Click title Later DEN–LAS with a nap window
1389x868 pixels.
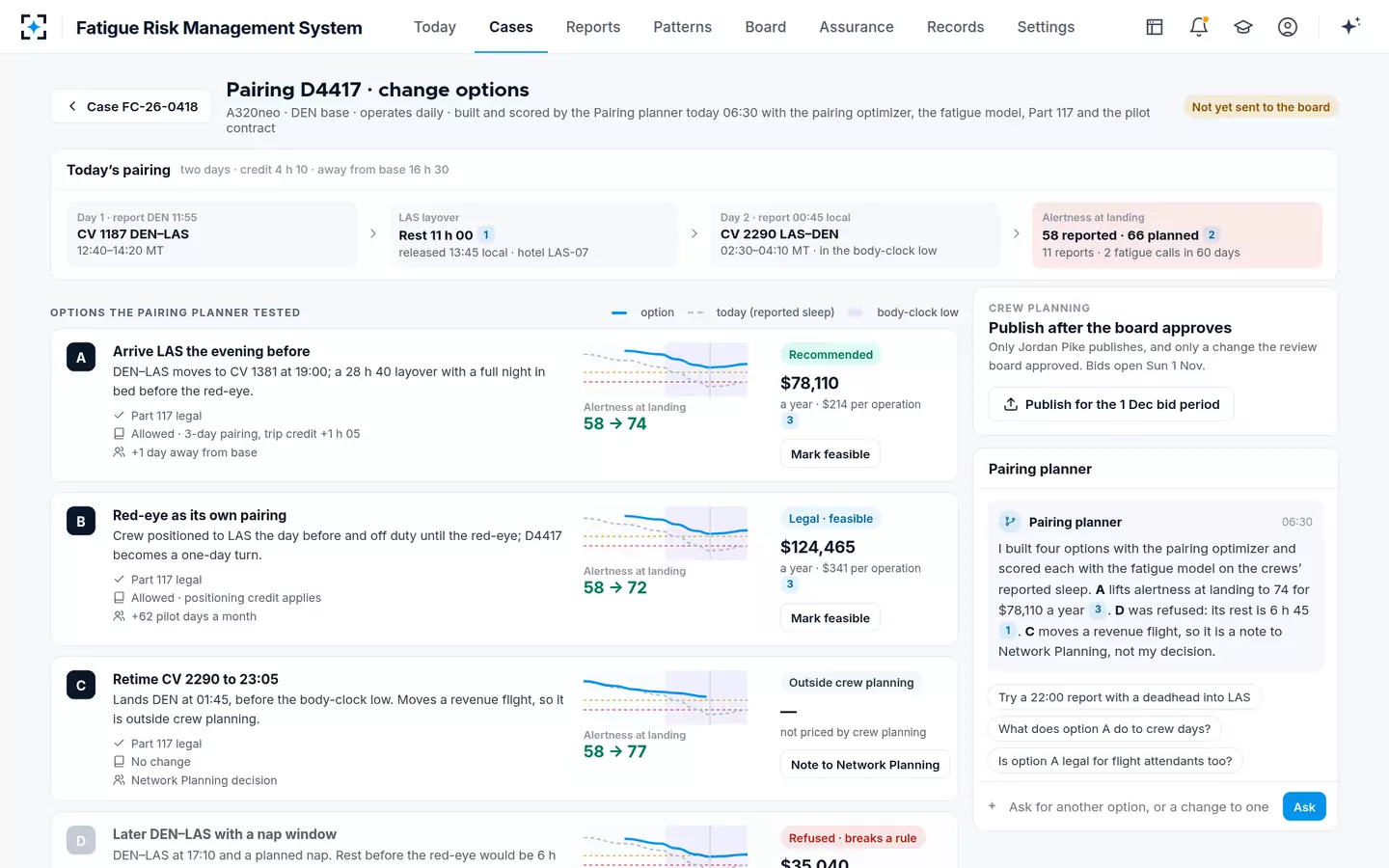(x=225, y=834)
